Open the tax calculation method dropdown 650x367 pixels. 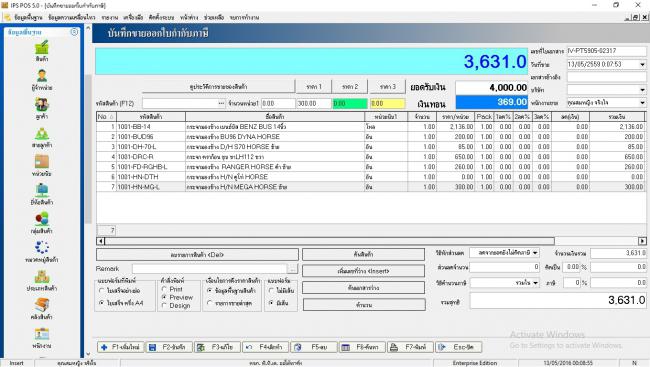pos(535,283)
